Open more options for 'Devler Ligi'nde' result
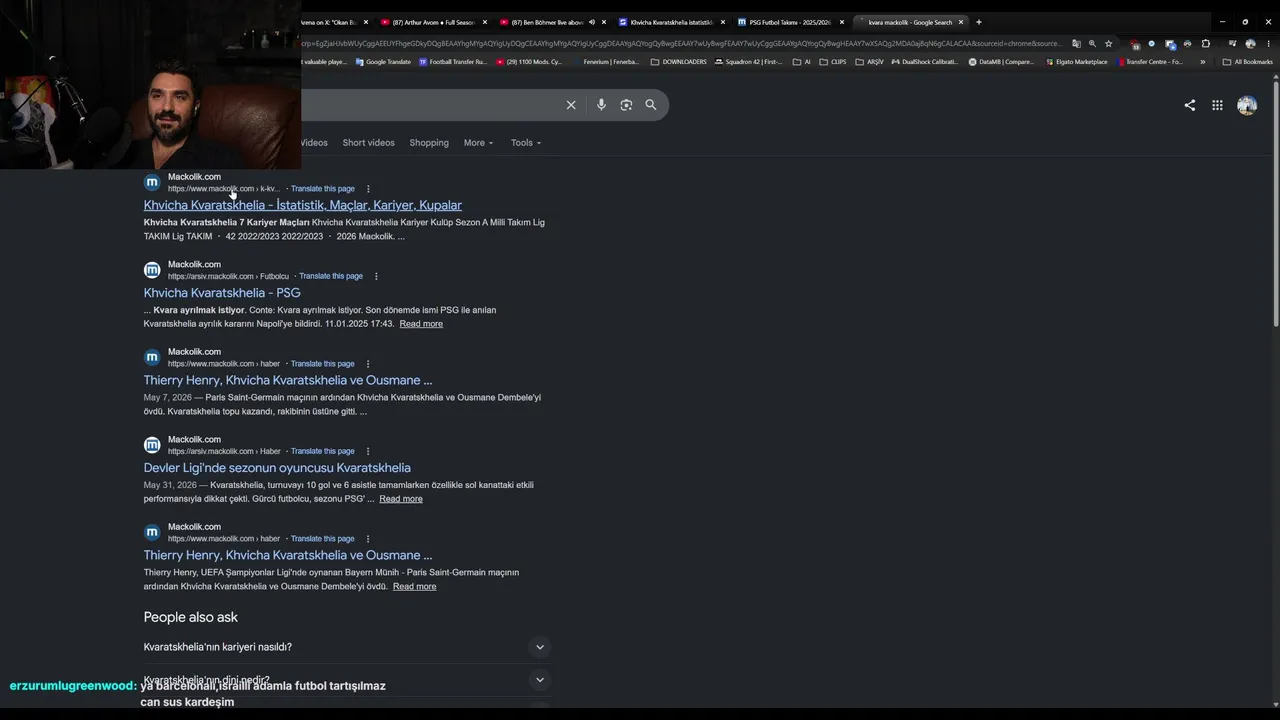 pyautogui.click(x=368, y=451)
